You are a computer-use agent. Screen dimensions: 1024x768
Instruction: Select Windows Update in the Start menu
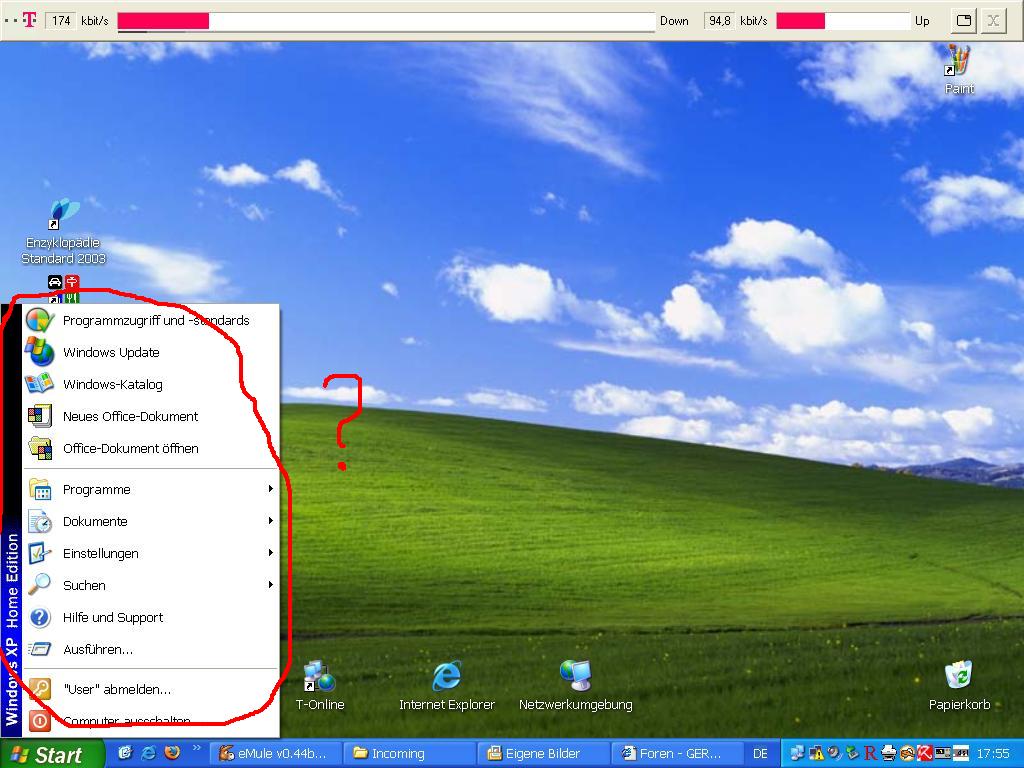point(151,353)
